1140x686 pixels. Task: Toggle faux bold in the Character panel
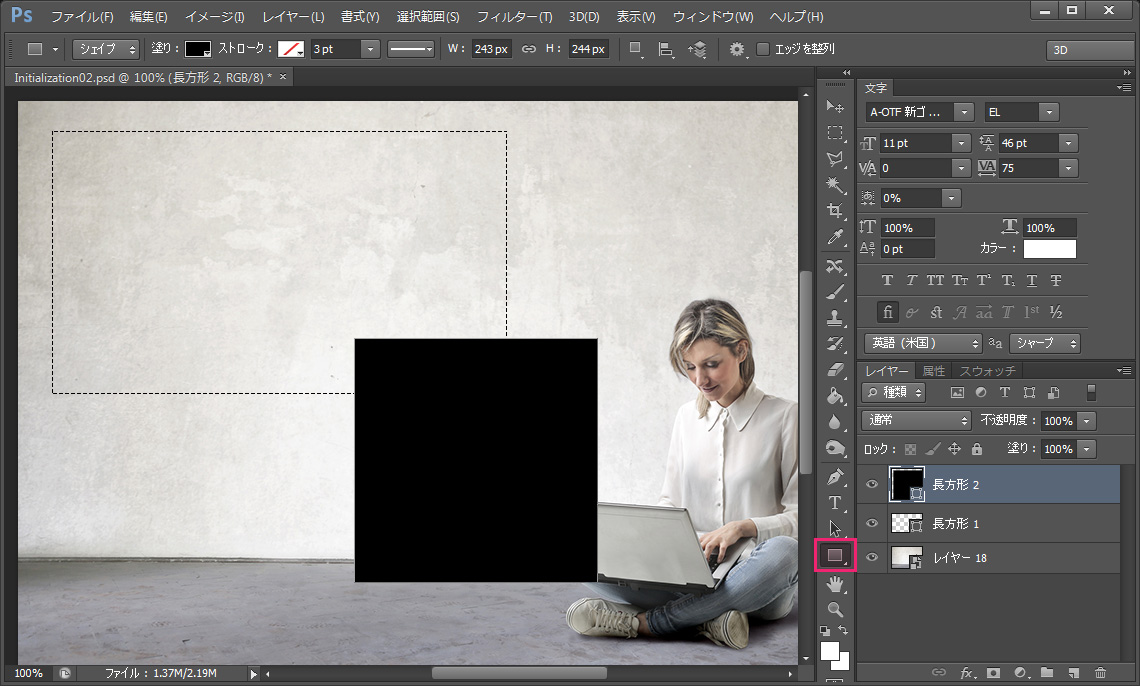(x=887, y=280)
